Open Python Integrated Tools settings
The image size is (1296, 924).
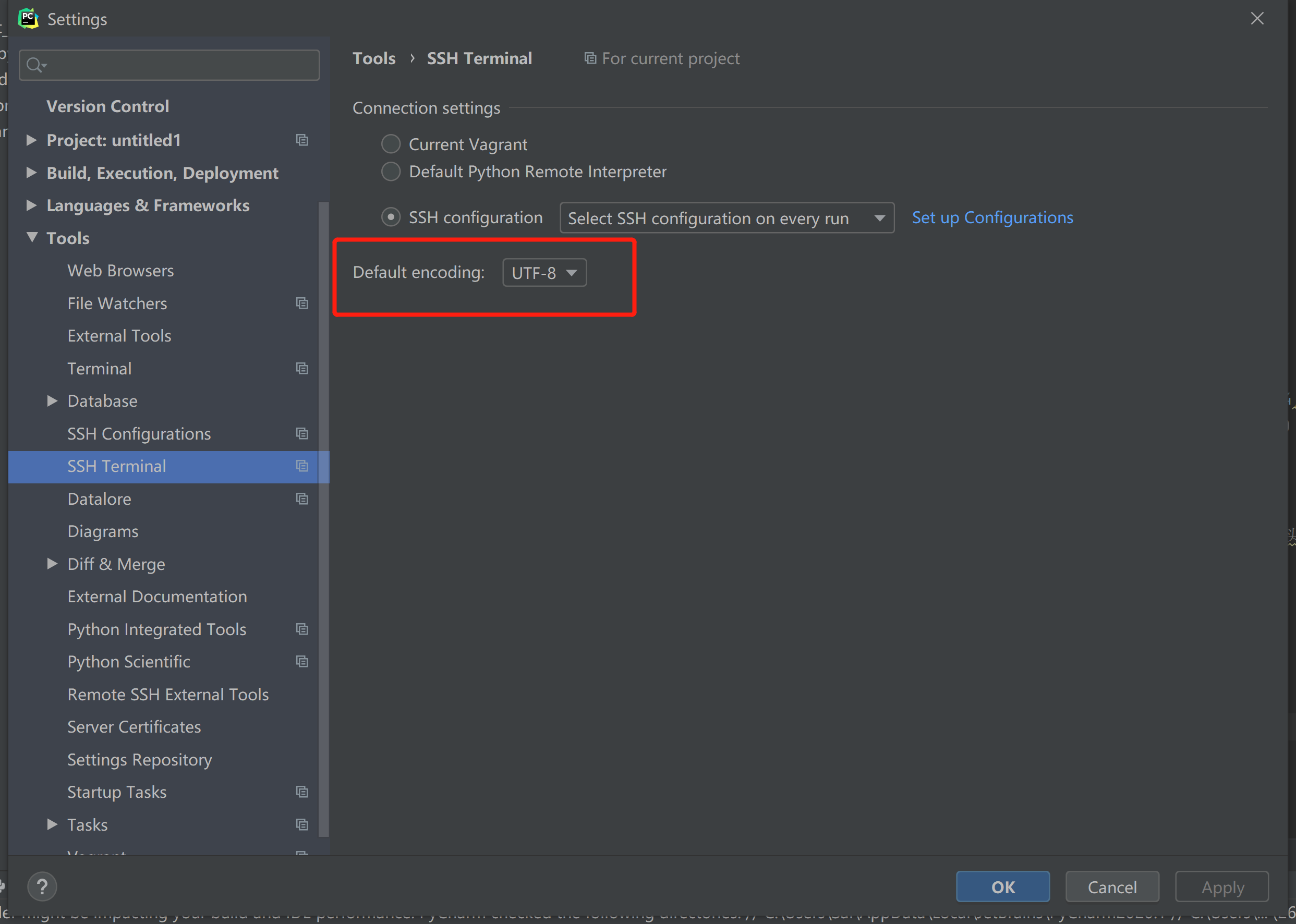point(157,629)
